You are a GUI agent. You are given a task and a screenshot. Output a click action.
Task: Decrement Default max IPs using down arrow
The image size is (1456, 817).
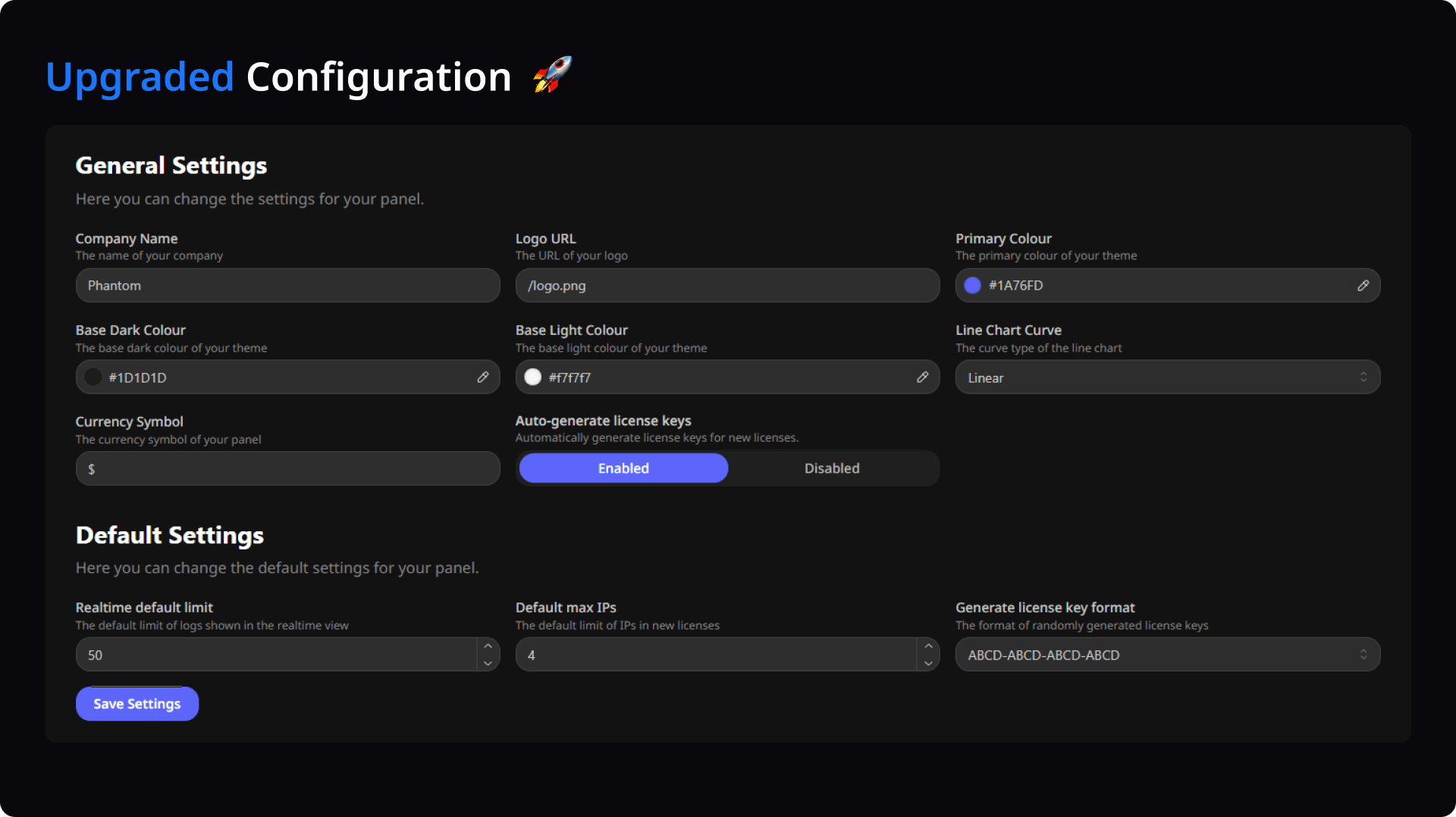coord(927,663)
